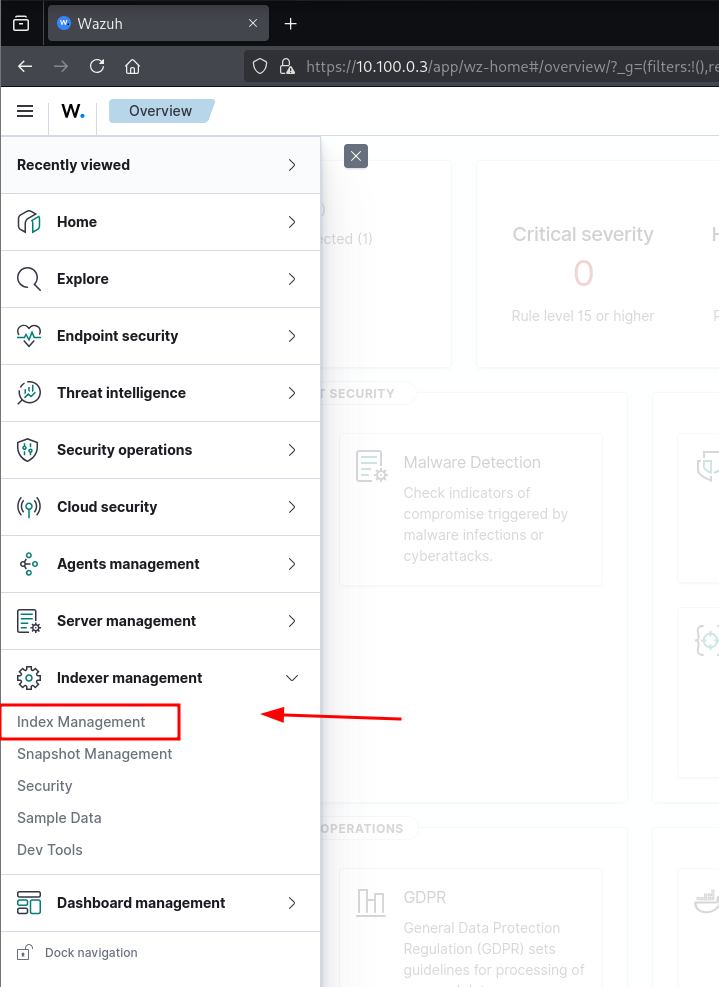The width and height of the screenshot is (719, 987).
Task: Click the Explore magnifier icon
Action: coord(29,279)
